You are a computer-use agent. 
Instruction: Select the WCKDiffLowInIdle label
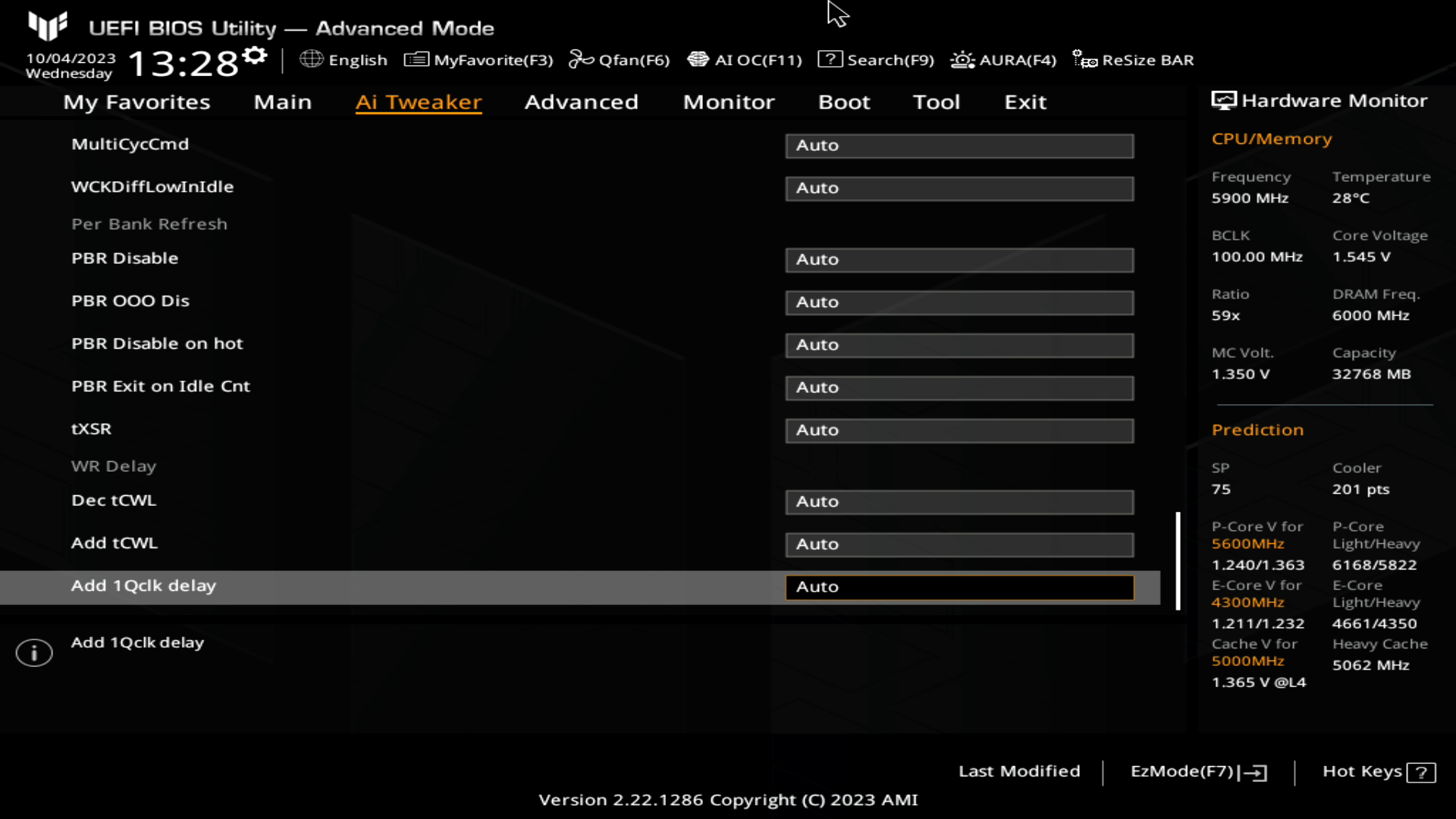[x=152, y=187]
